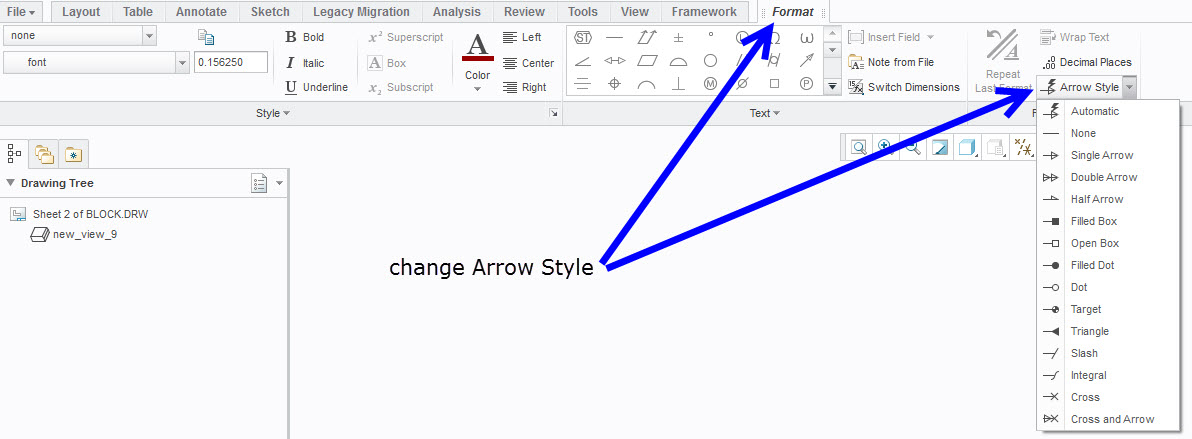Open the datum display filters icon
This screenshot has width=1192, height=439.
[x=1023, y=148]
